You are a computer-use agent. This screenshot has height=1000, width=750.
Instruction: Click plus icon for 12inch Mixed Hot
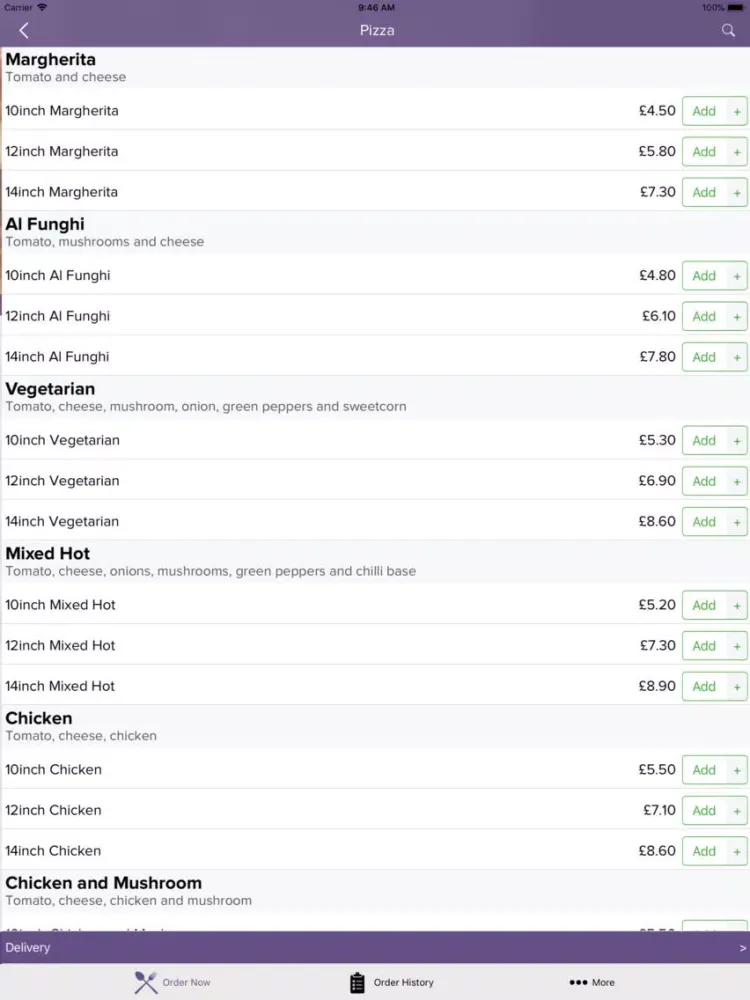pos(737,645)
